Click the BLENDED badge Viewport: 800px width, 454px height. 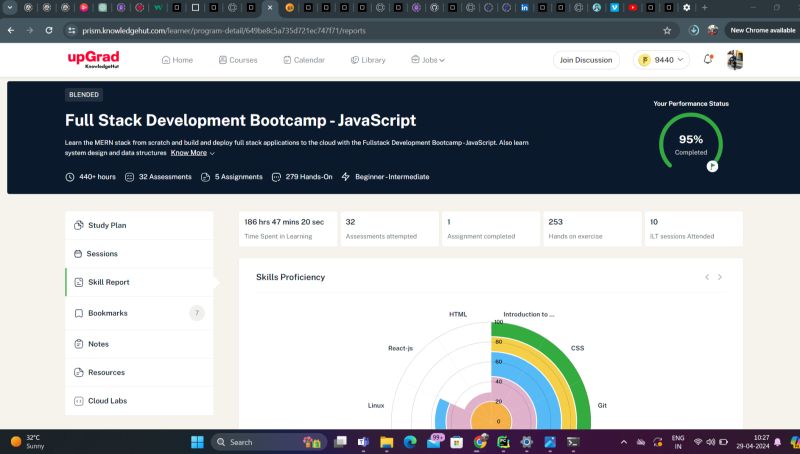tap(84, 94)
